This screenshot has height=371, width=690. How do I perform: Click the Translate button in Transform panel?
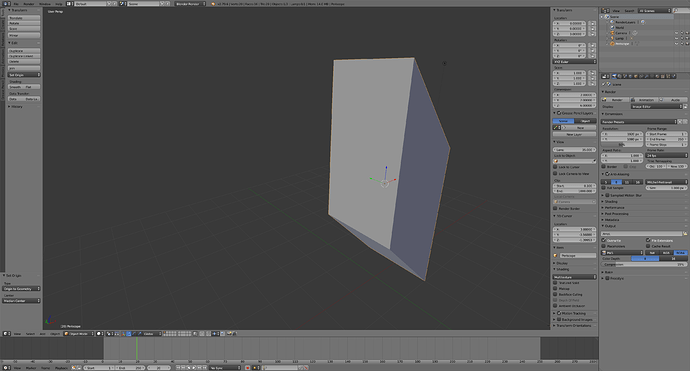24,18
